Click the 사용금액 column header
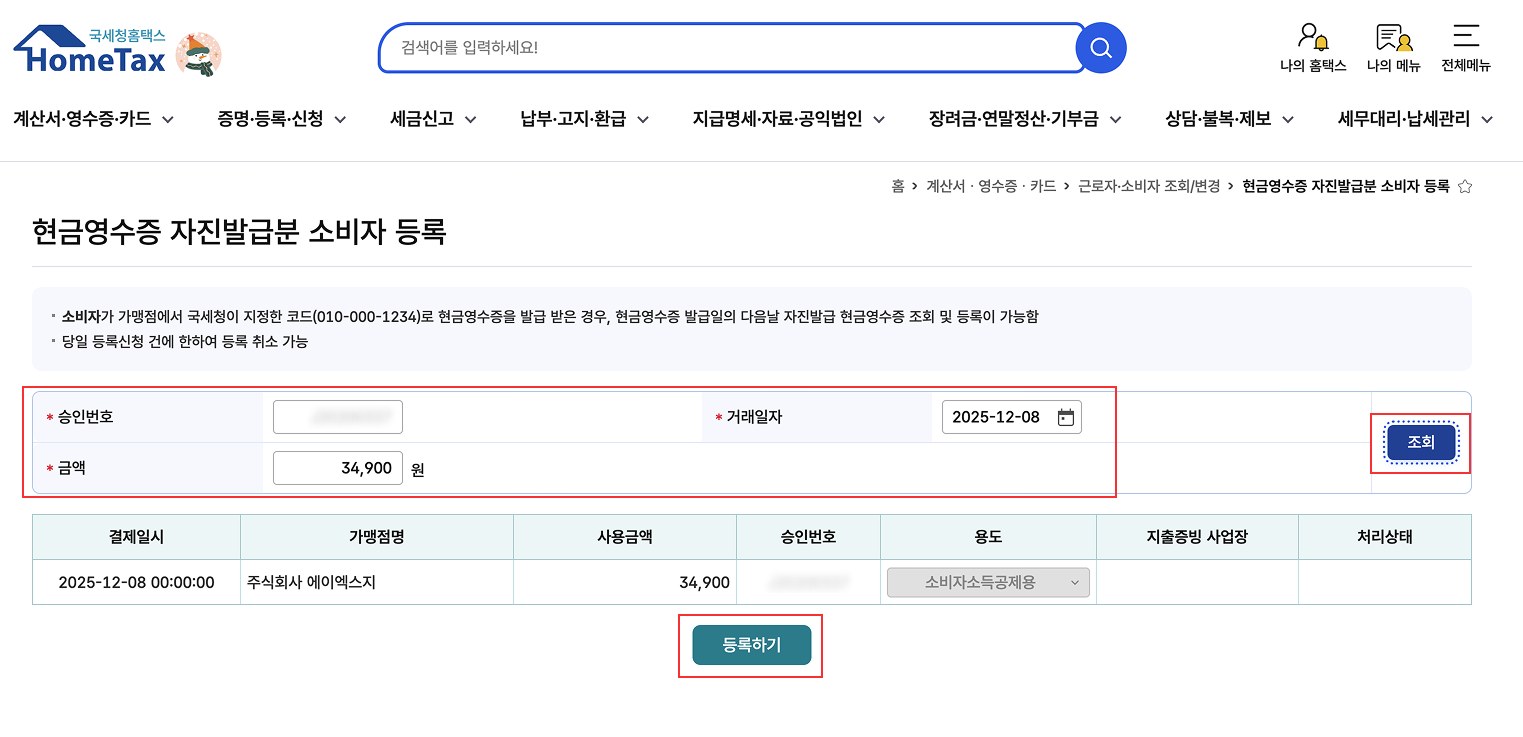Image resolution: width=1523 pixels, height=737 pixels. (x=625, y=537)
